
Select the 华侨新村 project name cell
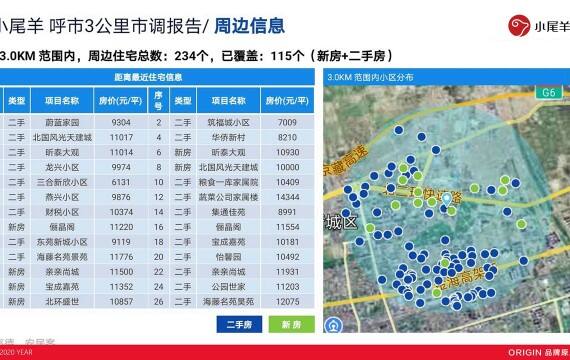(x=229, y=137)
